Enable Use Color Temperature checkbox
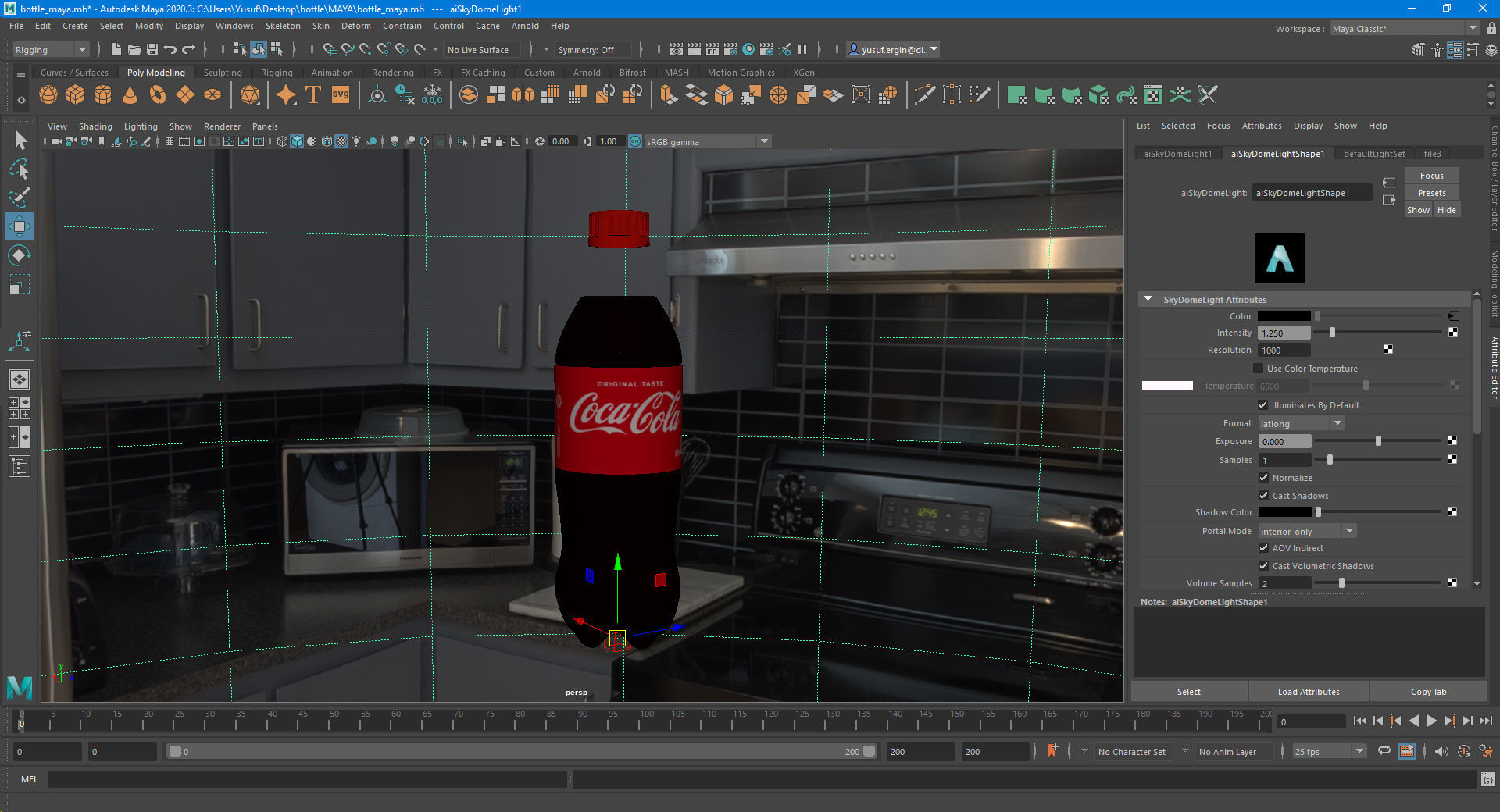This screenshot has height=812, width=1500. 1258,369
